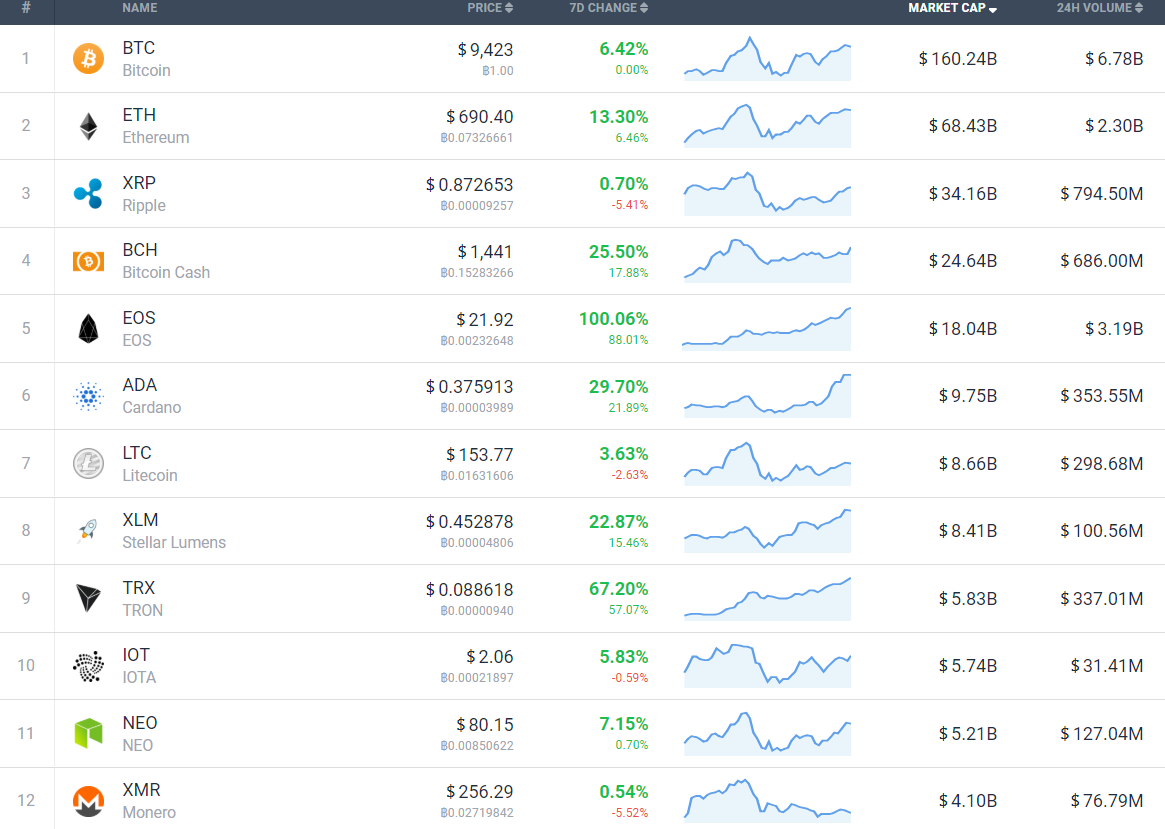Click the Bitcoin Cash logo
The image size is (1165, 829).
88,261
